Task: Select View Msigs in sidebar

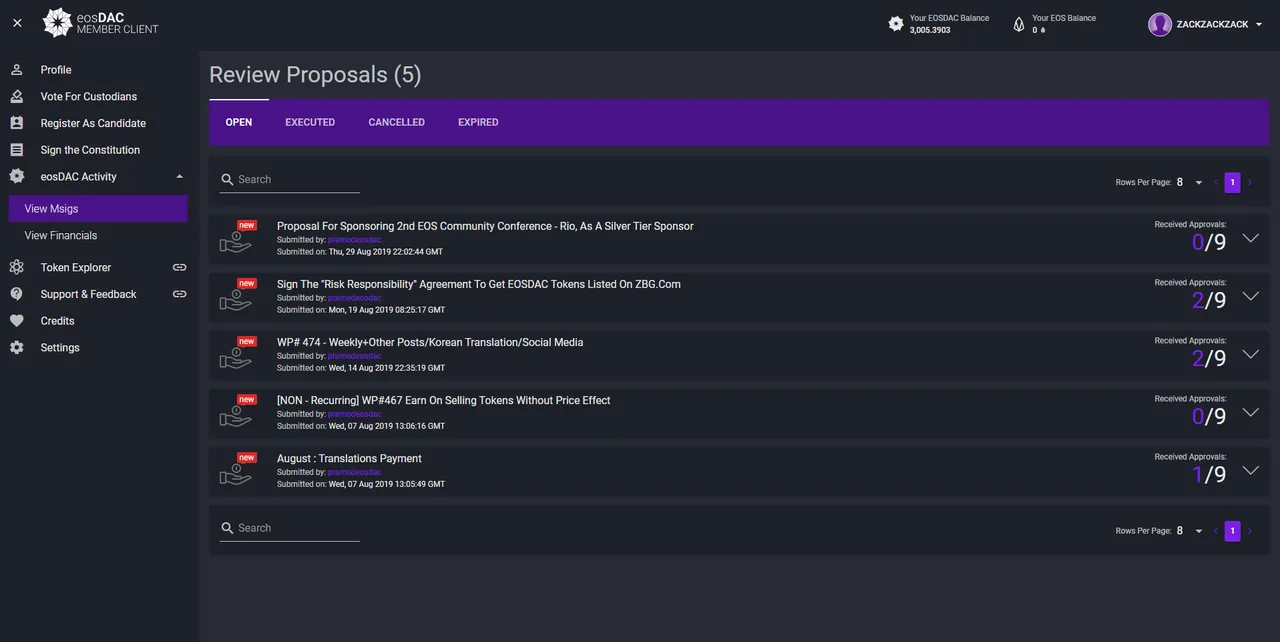Action: coord(98,209)
